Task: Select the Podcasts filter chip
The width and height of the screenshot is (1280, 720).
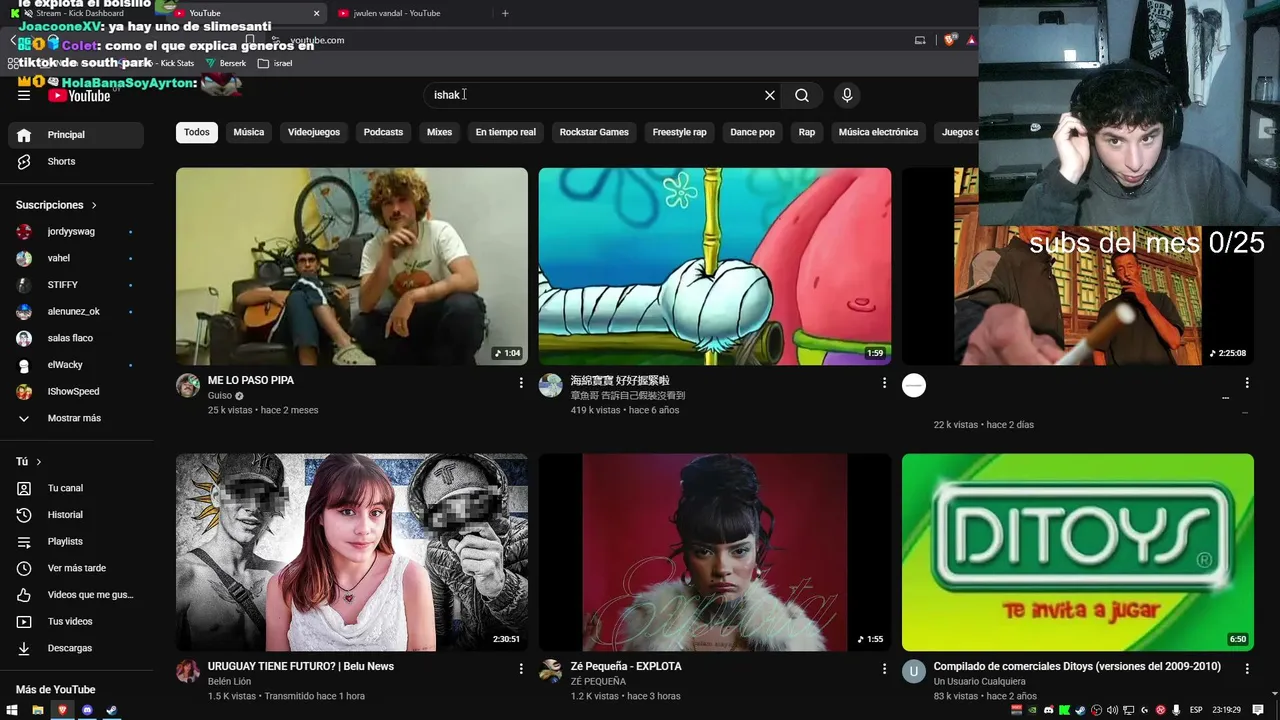Action: 383,132
